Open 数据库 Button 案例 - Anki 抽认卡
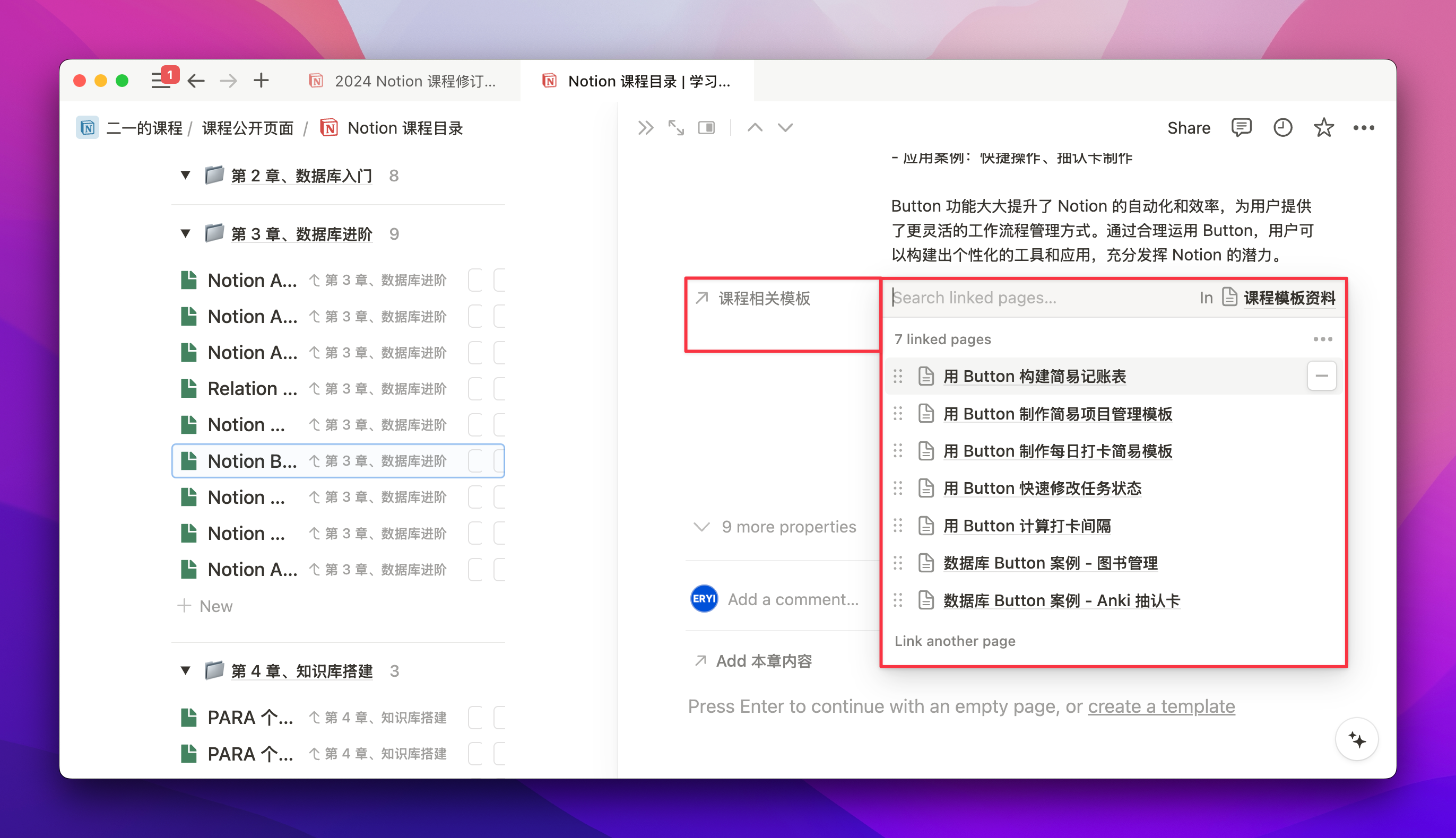Viewport: 1456px width, 838px height. [x=1062, y=600]
